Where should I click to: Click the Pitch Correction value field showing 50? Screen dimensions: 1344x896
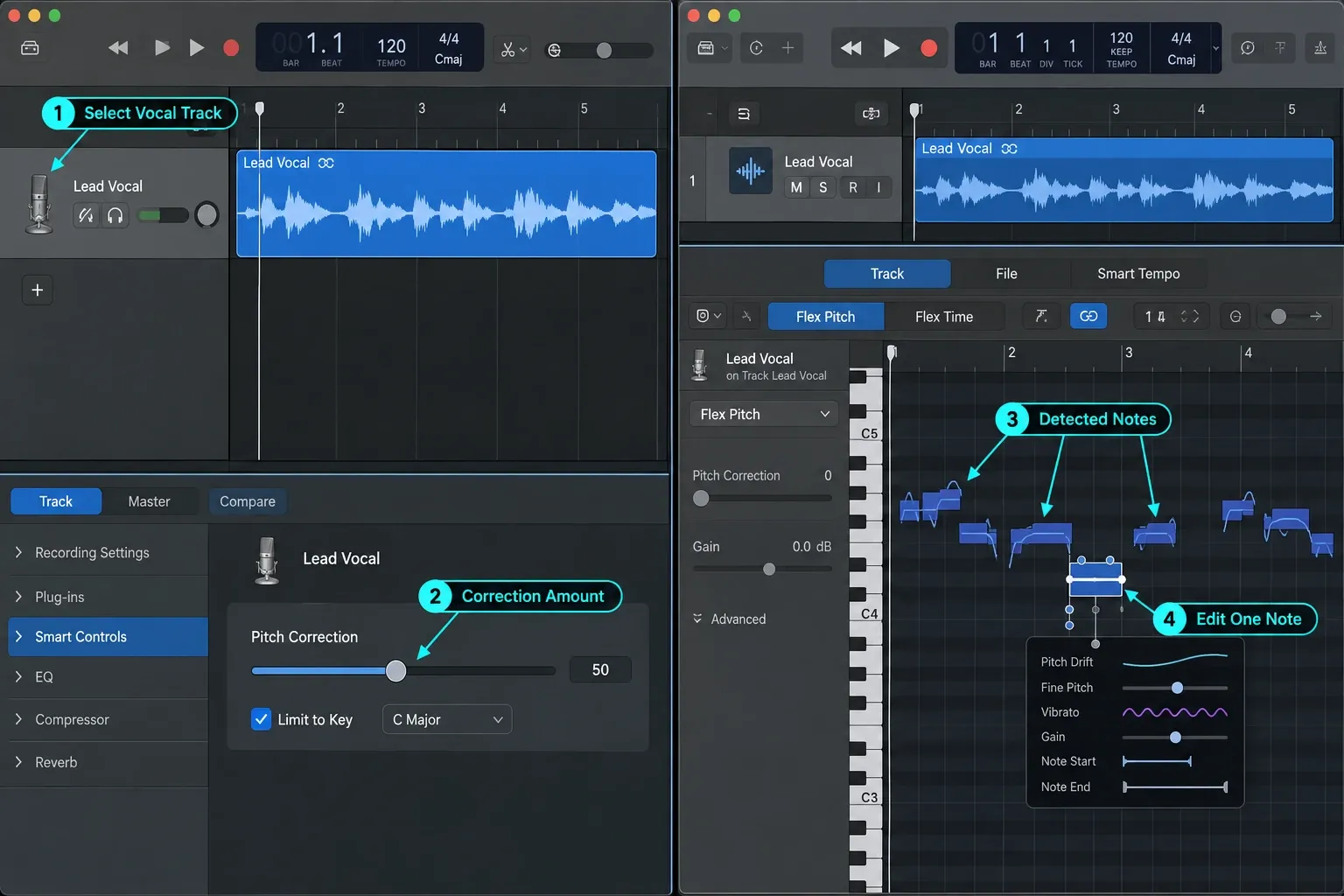point(600,669)
